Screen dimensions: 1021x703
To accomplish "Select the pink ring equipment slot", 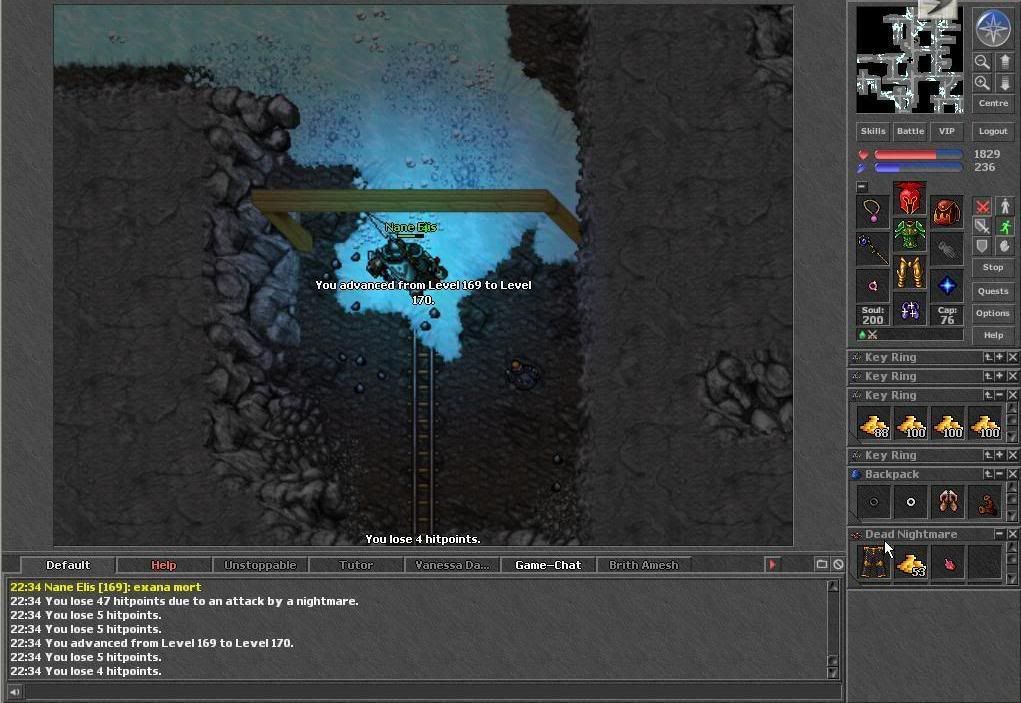I will (873, 285).
